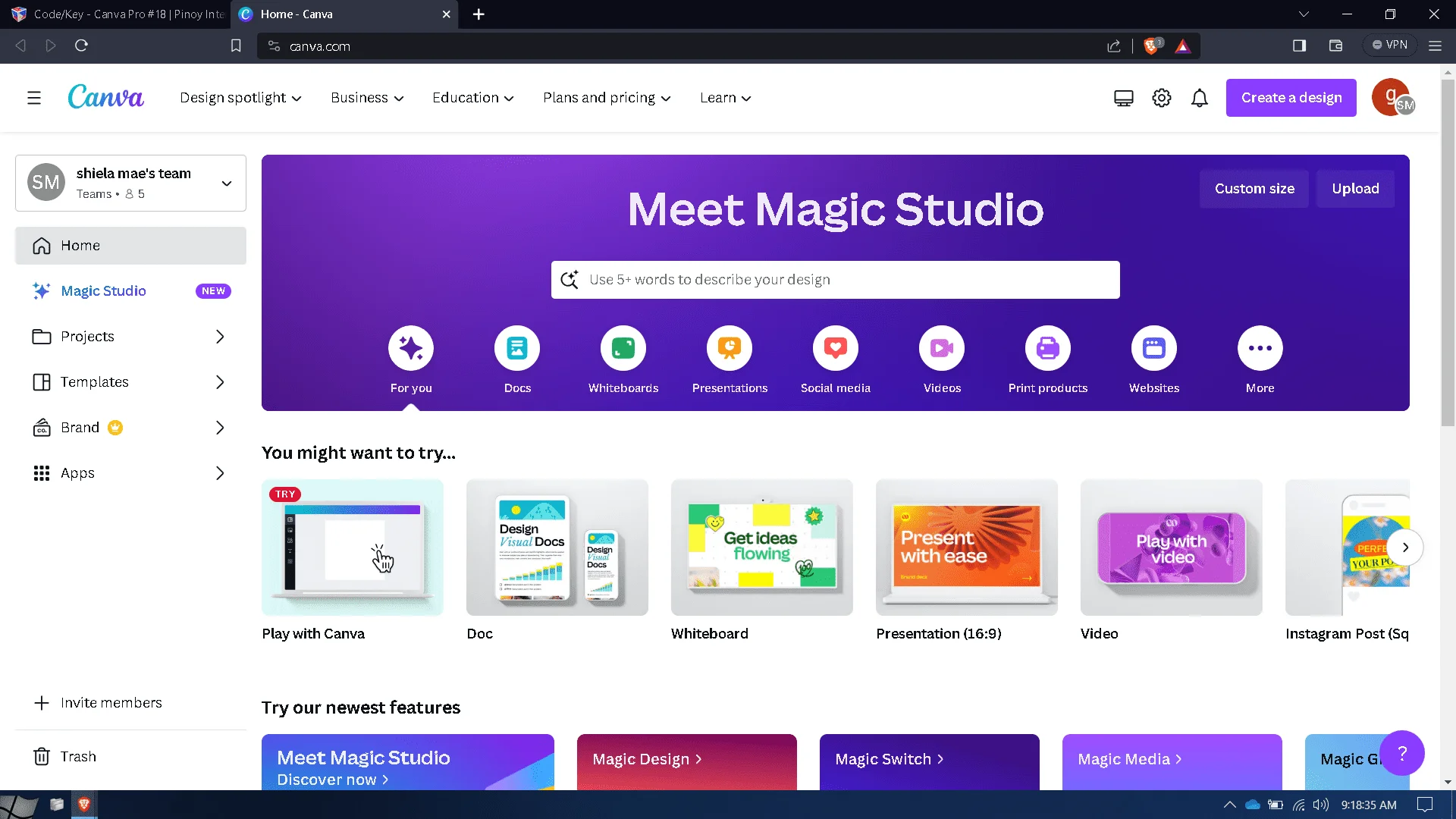
Task: Open the Presentation (16:9) thumbnail
Action: [x=967, y=548]
